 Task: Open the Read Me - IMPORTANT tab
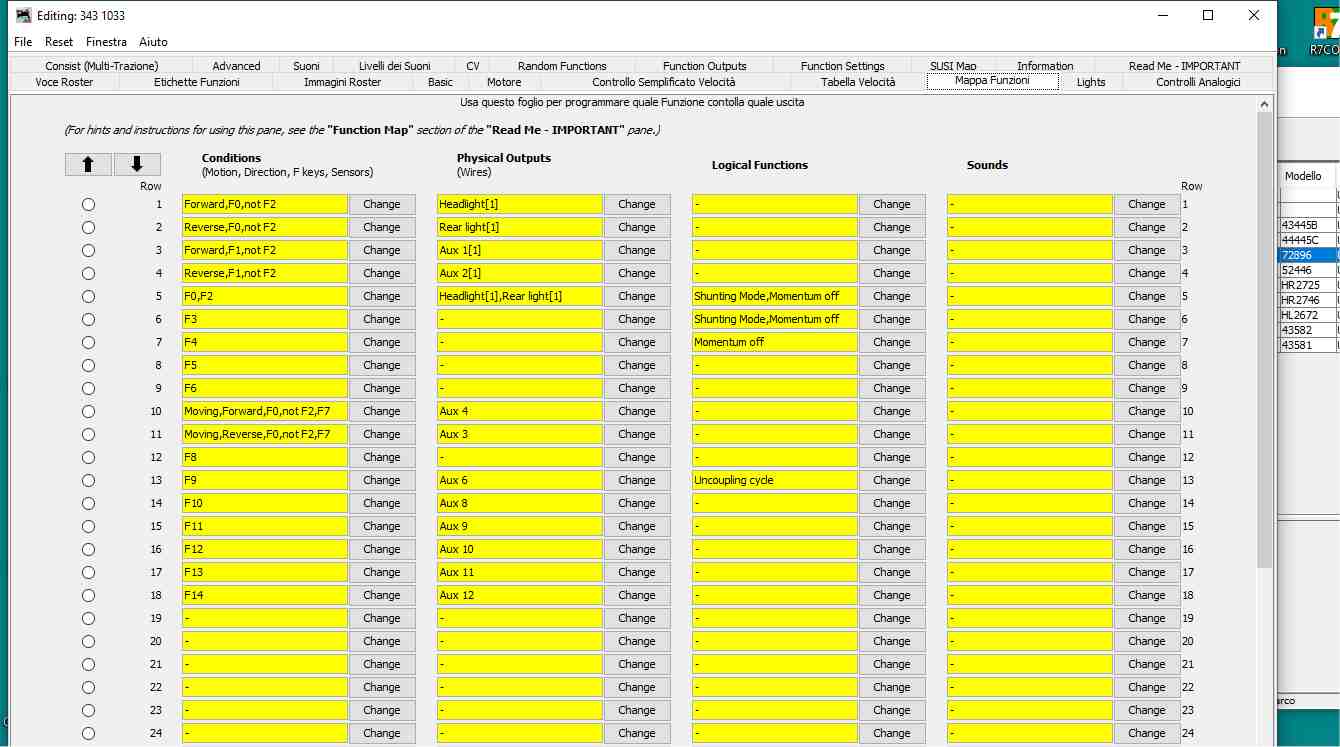tap(1184, 66)
